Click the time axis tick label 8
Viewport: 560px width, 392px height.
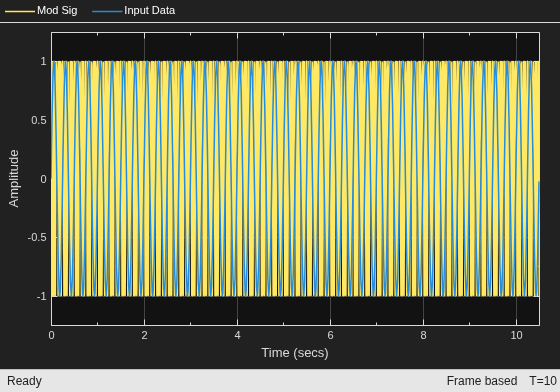[x=423, y=335]
